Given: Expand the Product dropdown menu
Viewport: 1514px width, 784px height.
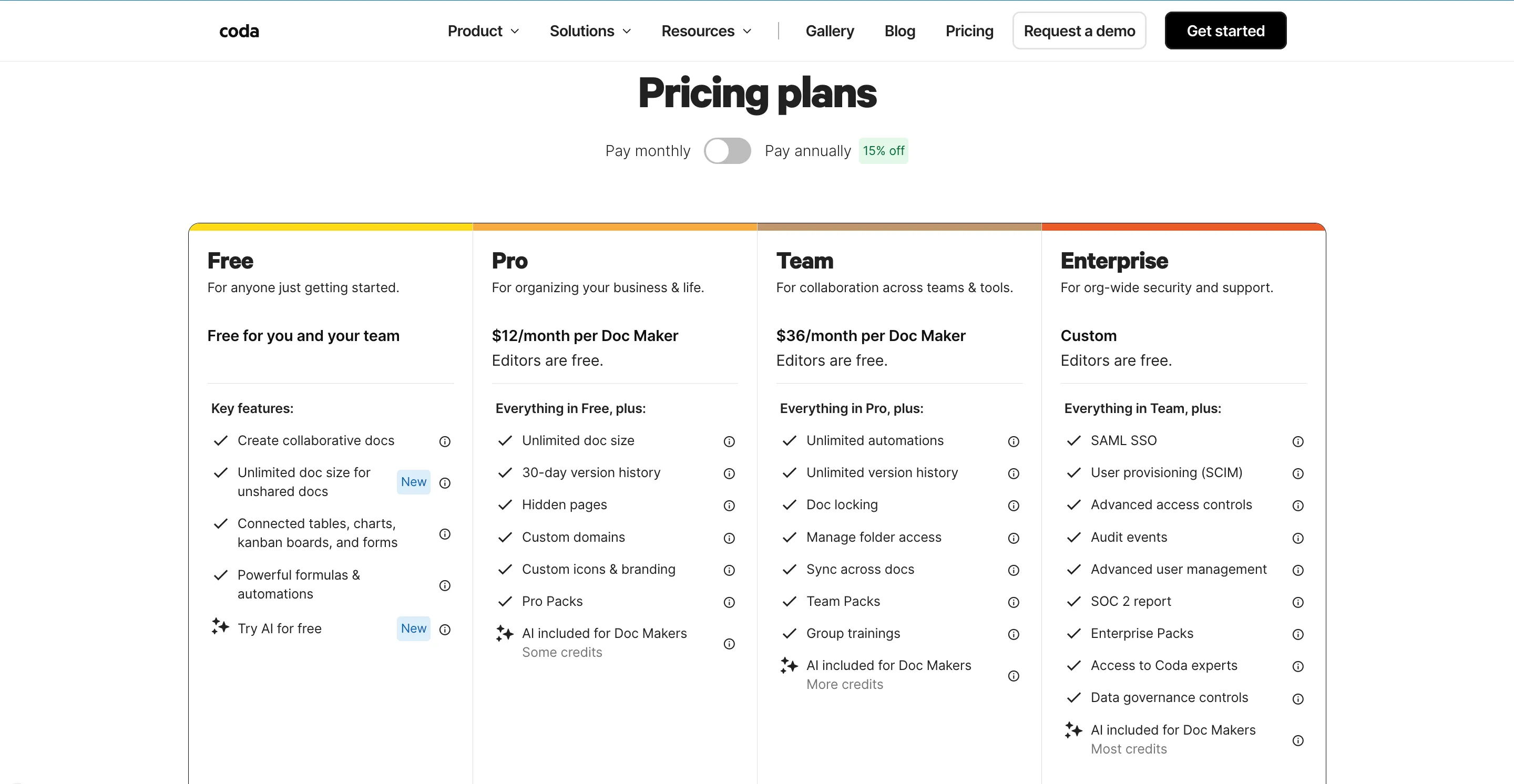Looking at the screenshot, I should [x=483, y=31].
